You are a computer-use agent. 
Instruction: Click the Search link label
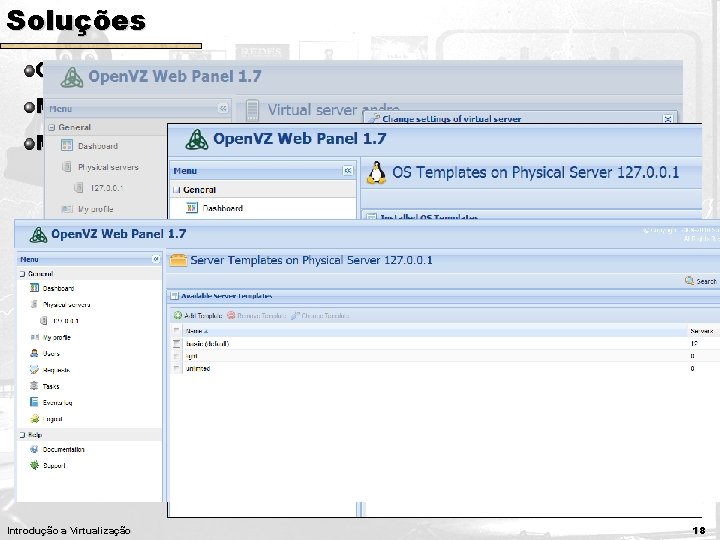[706, 281]
